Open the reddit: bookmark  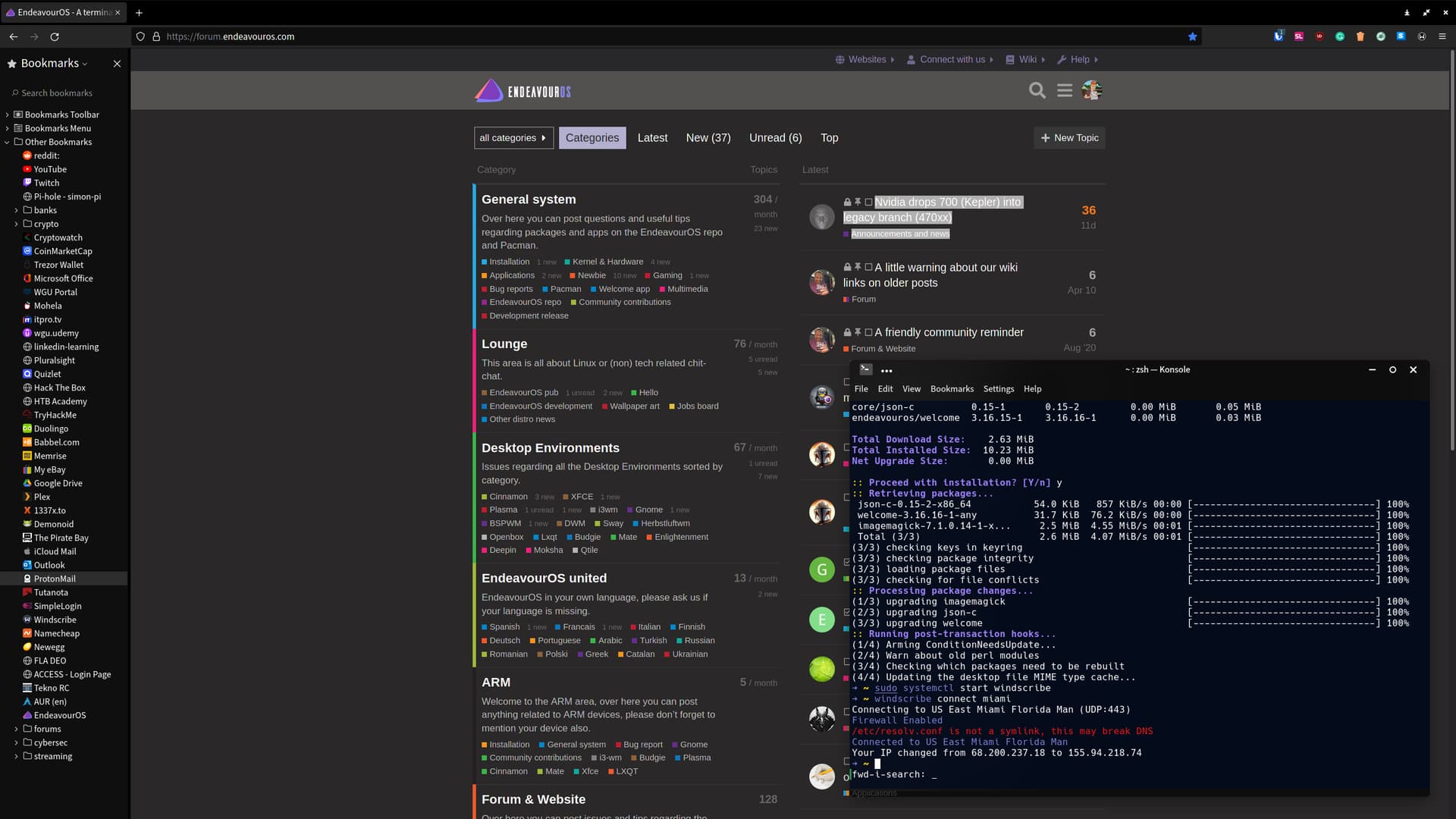[46, 155]
